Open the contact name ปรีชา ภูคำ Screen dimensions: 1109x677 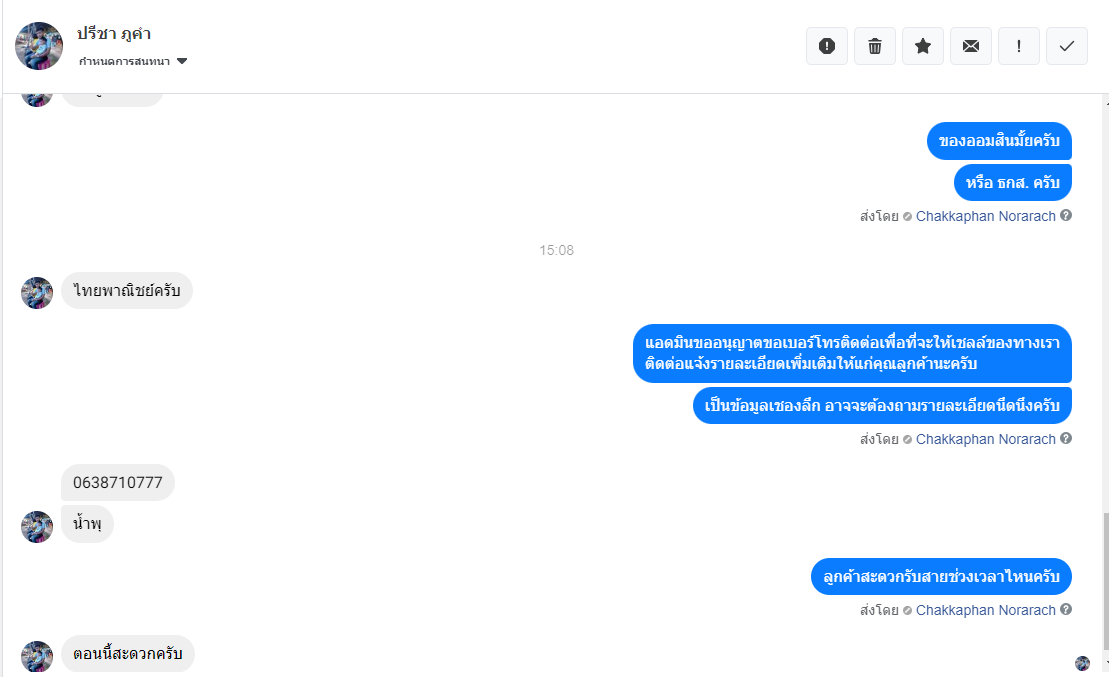coord(114,33)
